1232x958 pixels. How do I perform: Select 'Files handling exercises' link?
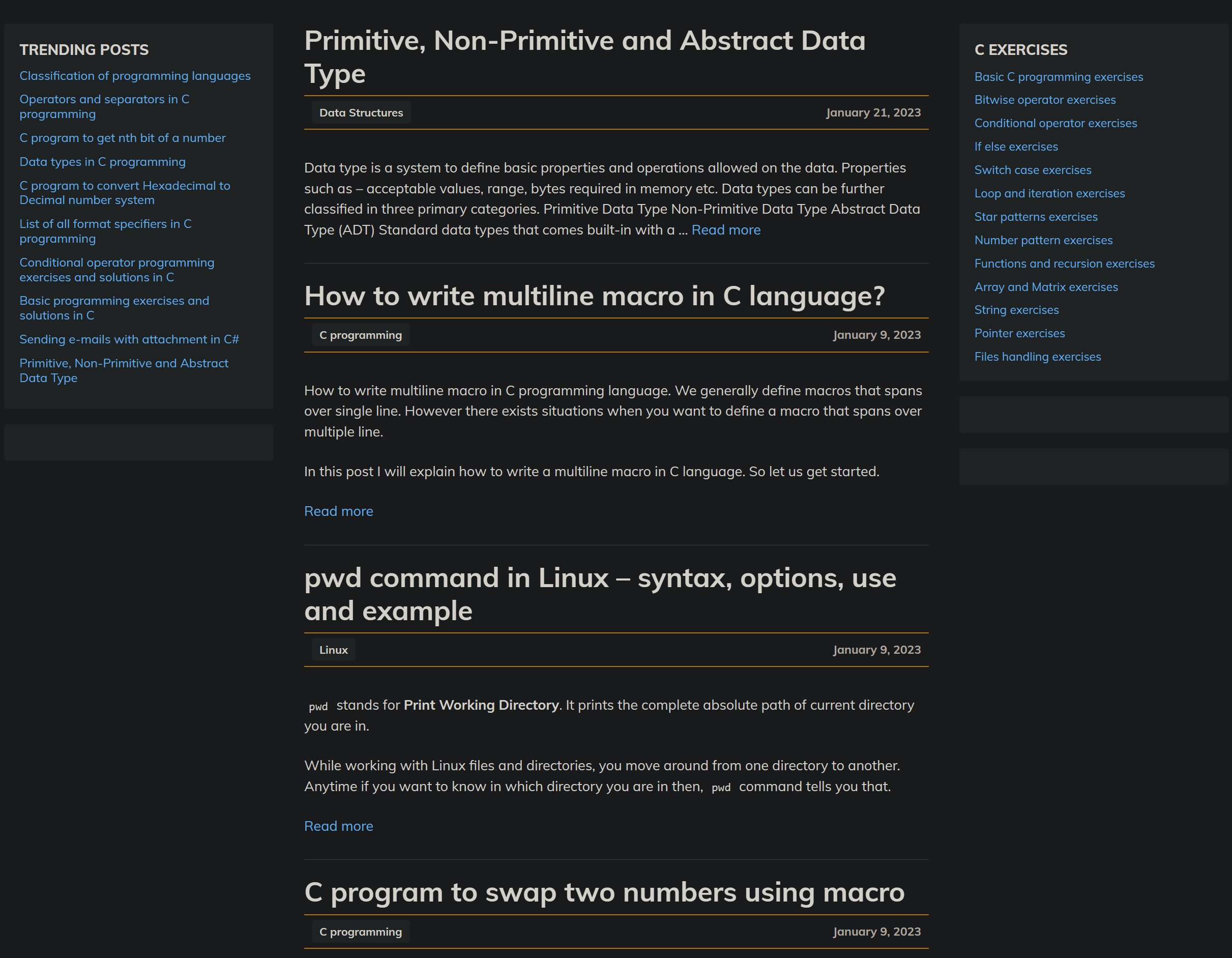coord(1037,357)
